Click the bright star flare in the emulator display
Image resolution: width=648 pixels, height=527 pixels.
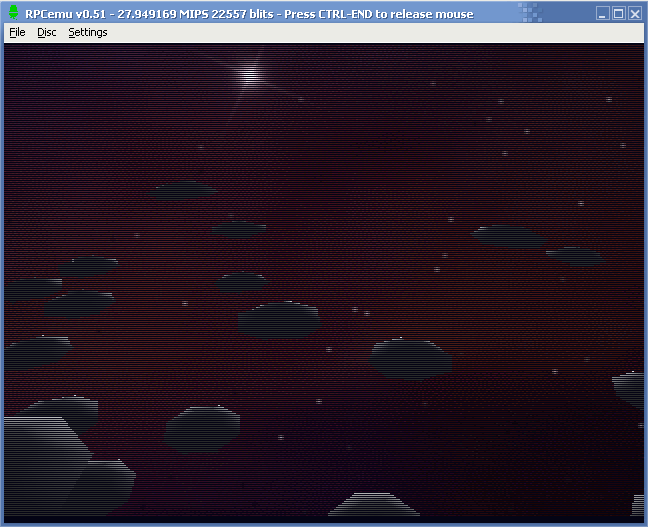pos(250,75)
